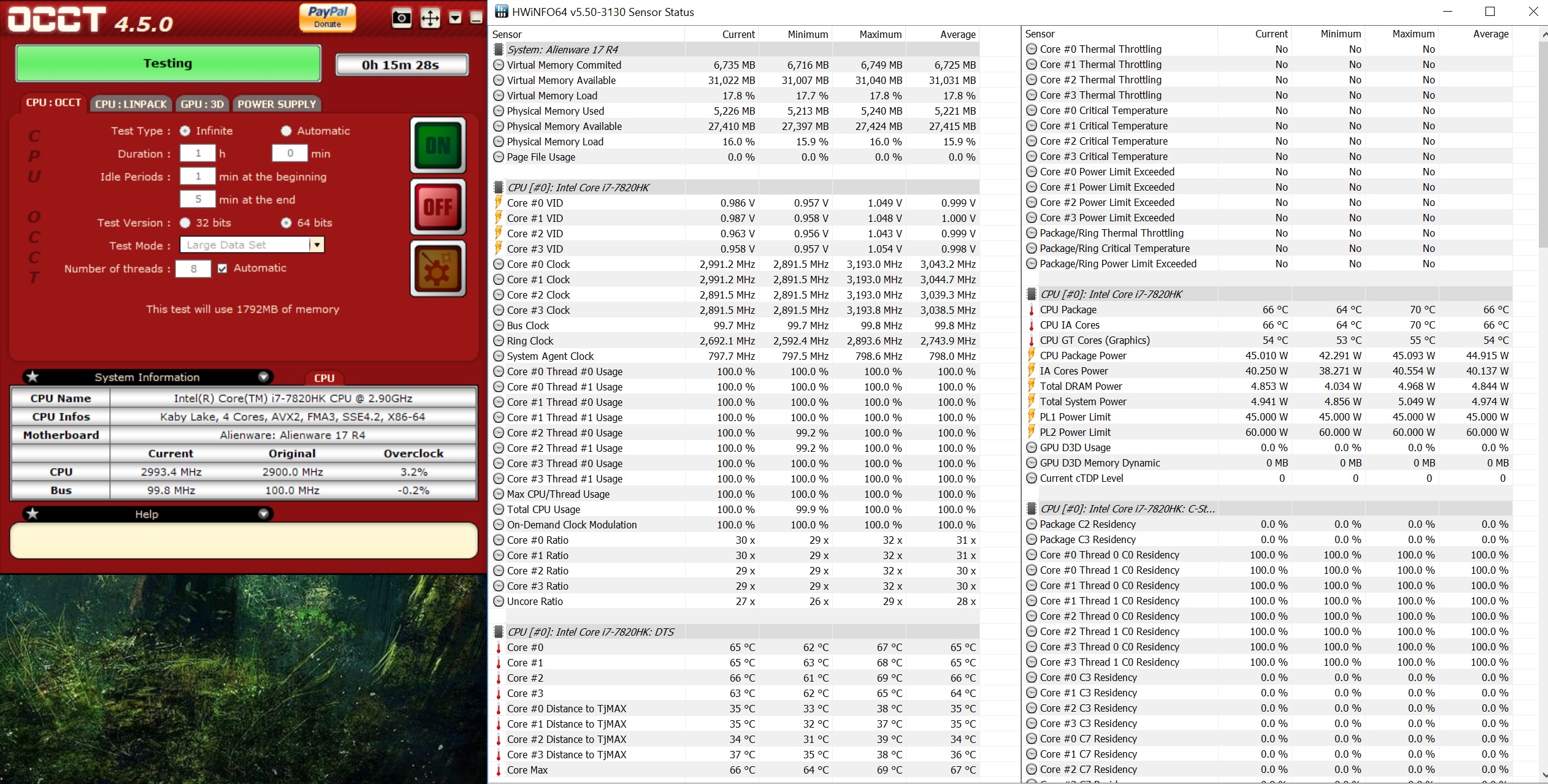Image resolution: width=1548 pixels, height=784 pixels.
Task: Click the idle minutes at beginning field
Action: coord(197,177)
